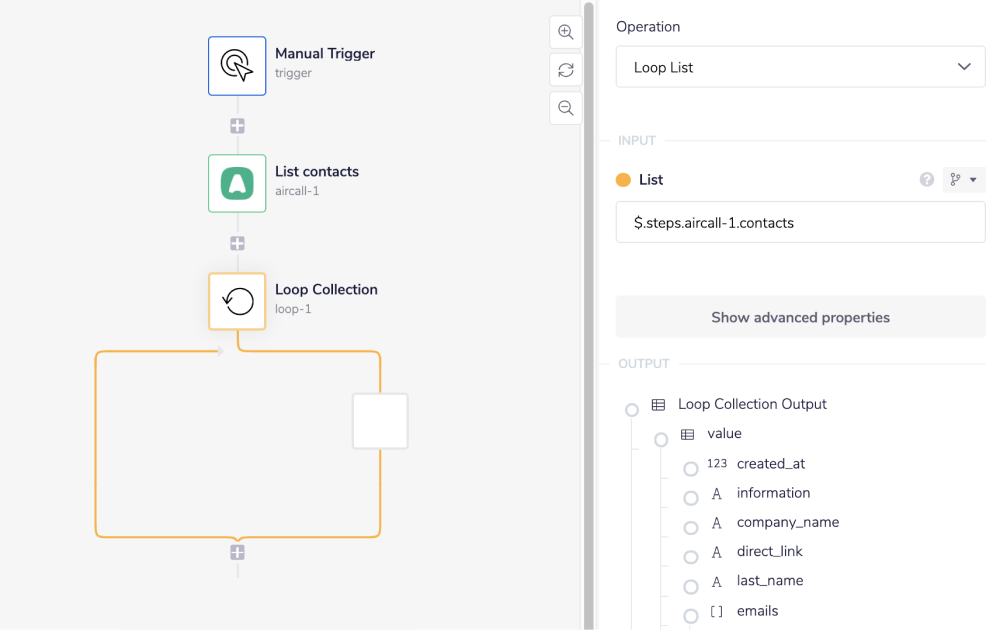Select the emails output radio circle

coord(691,616)
